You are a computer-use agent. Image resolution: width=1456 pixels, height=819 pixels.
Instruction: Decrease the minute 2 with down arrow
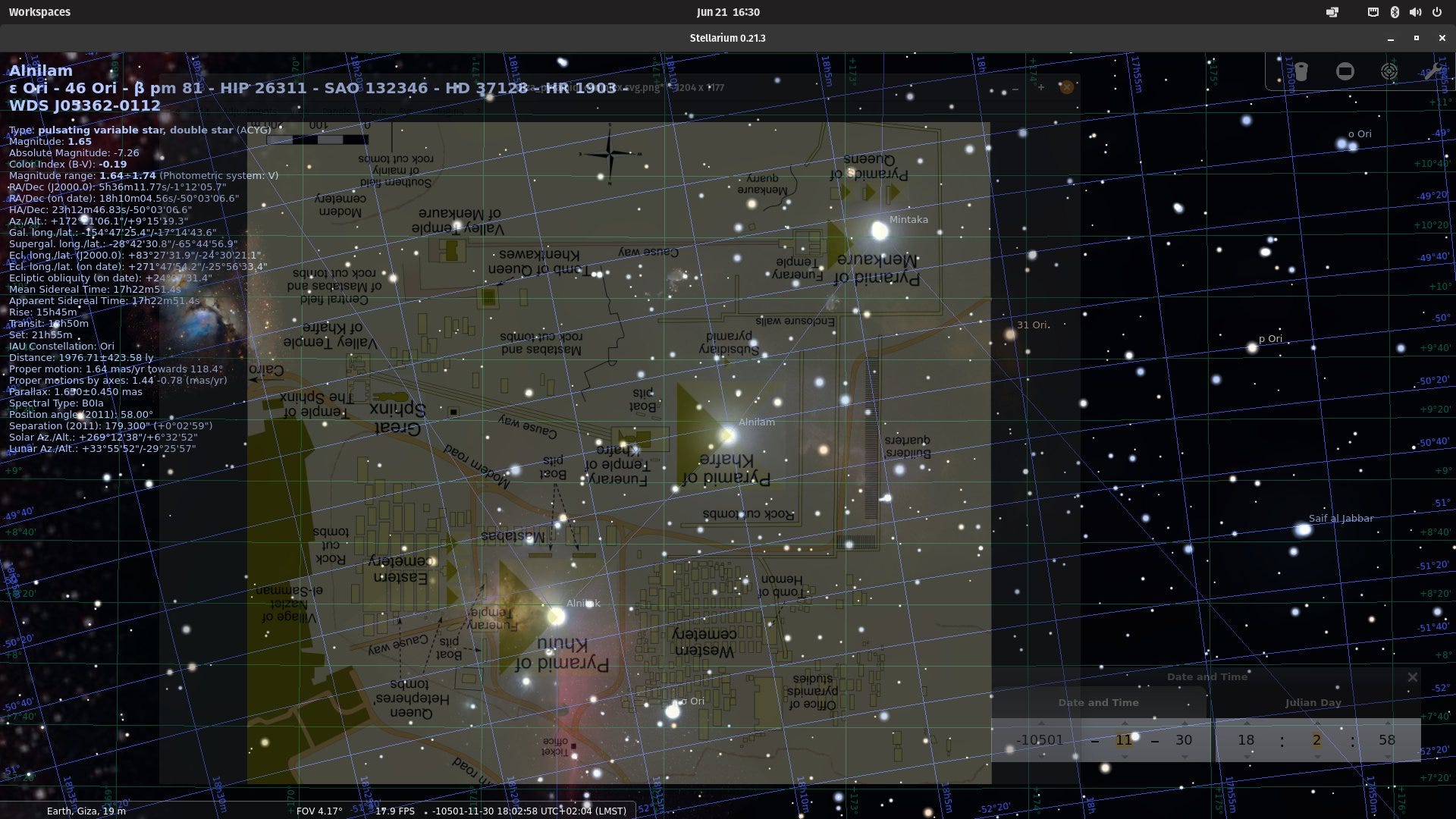tap(1316, 756)
